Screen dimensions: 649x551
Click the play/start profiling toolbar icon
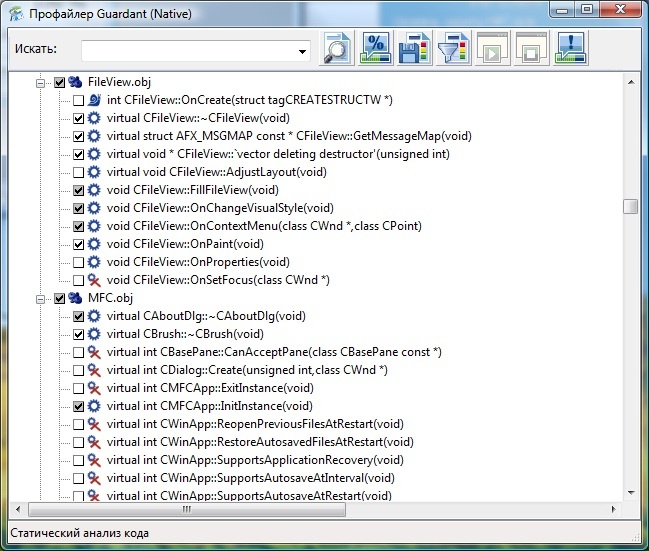click(491, 49)
